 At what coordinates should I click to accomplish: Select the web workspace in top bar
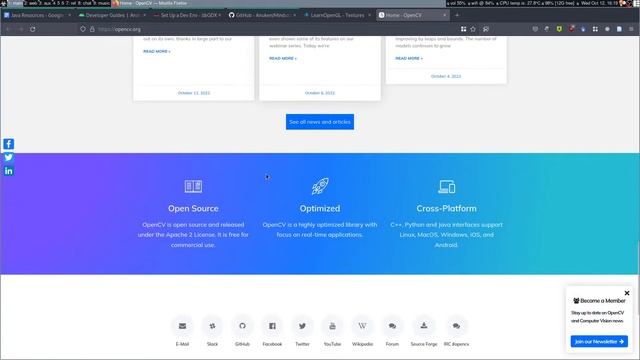(31, 3)
